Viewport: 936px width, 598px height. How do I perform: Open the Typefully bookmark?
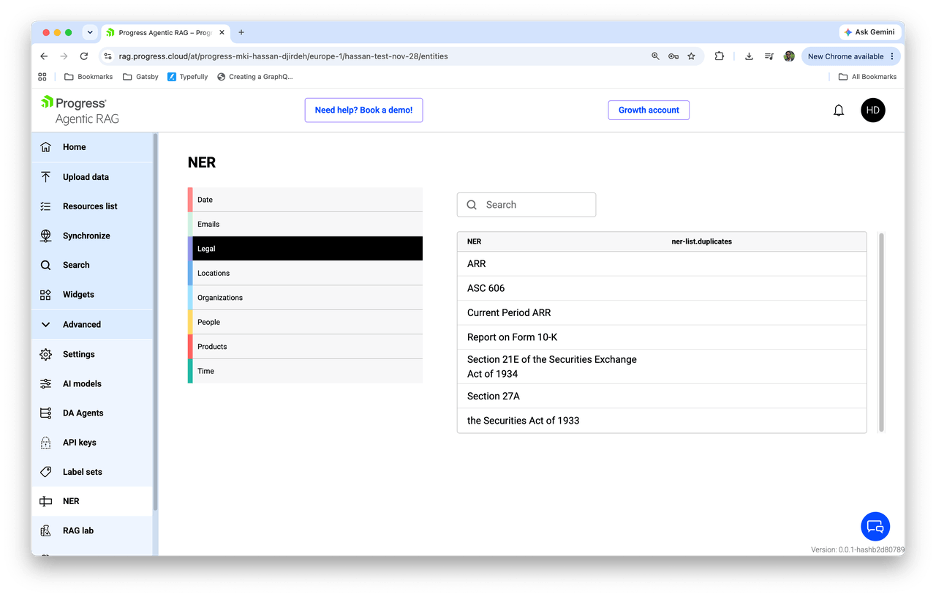point(187,76)
